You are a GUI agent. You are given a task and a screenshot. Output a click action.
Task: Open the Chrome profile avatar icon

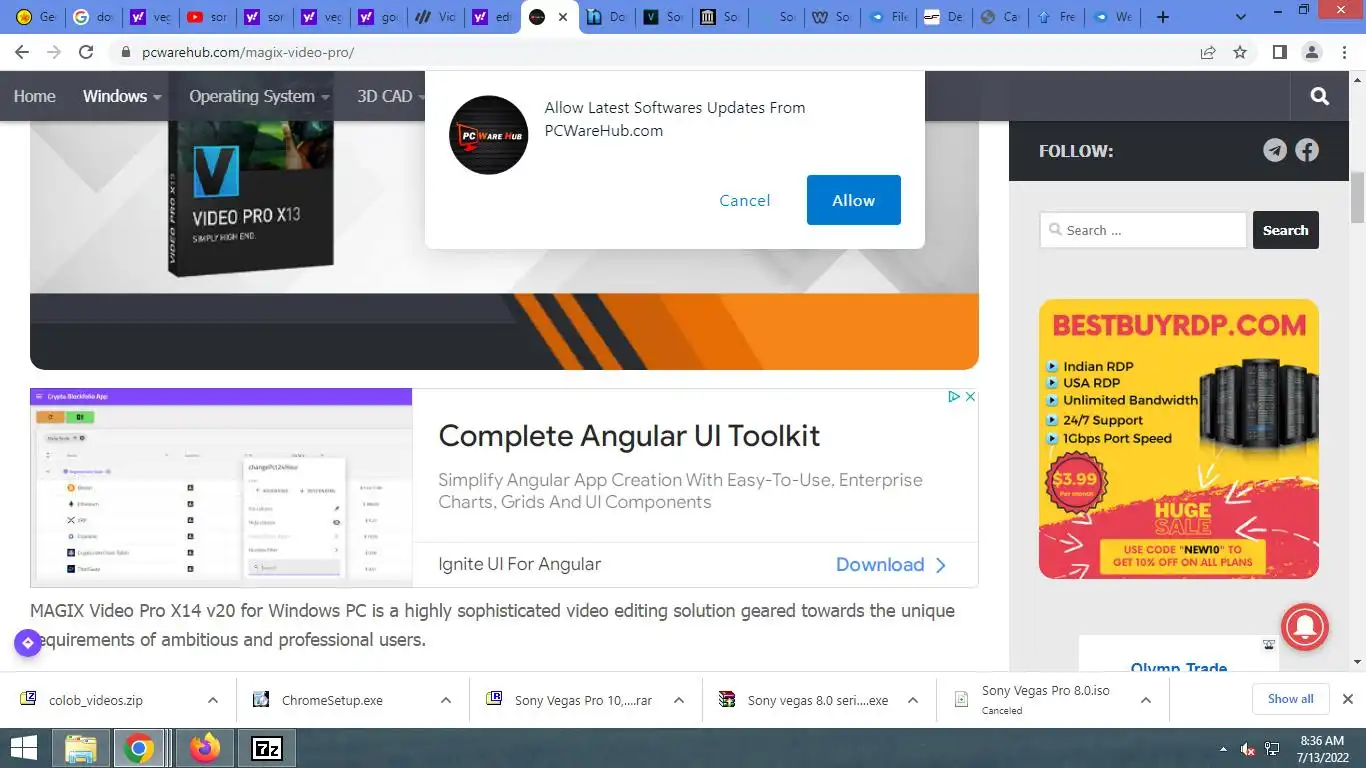click(1311, 52)
